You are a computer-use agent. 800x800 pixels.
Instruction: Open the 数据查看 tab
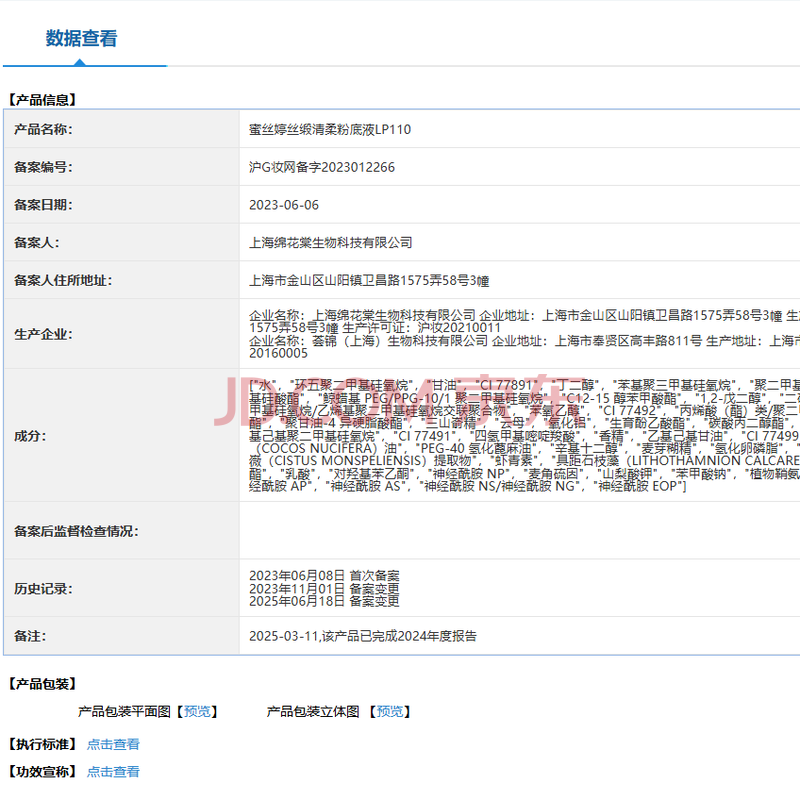pos(81,39)
